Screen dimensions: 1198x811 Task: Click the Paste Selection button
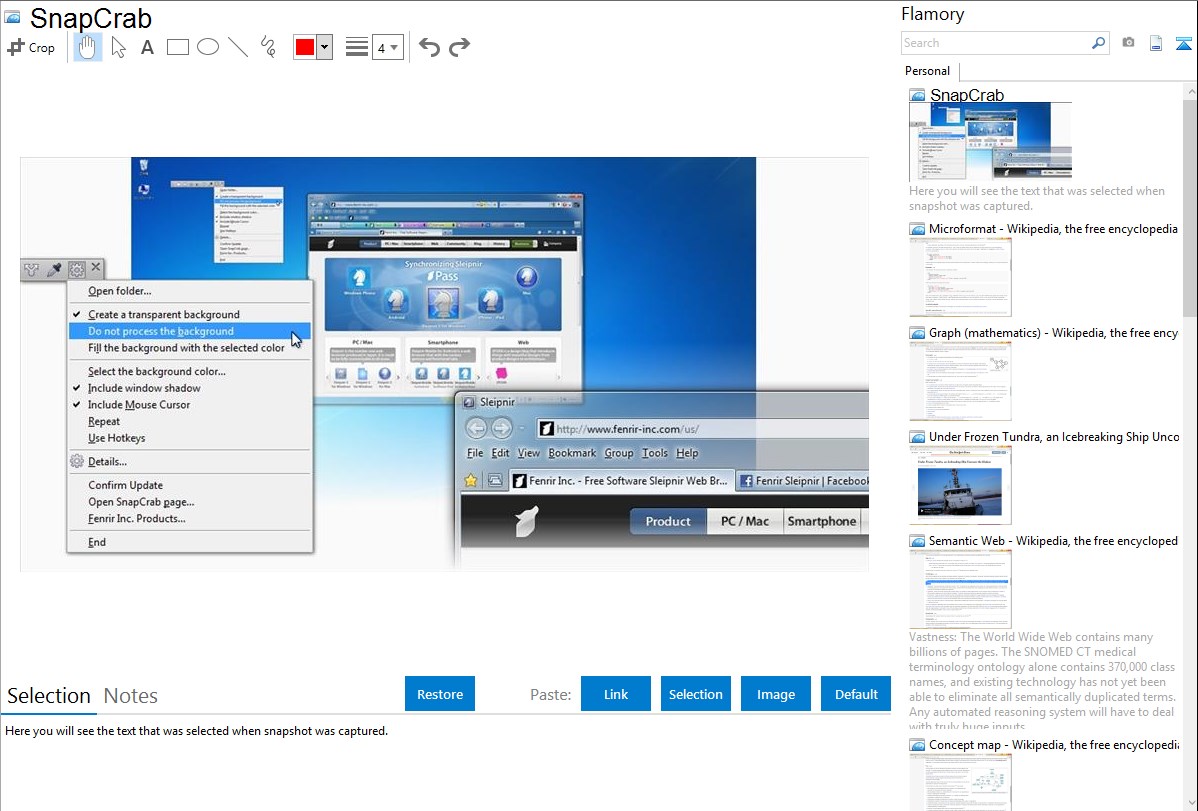pyautogui.click(x=696, y=693)
